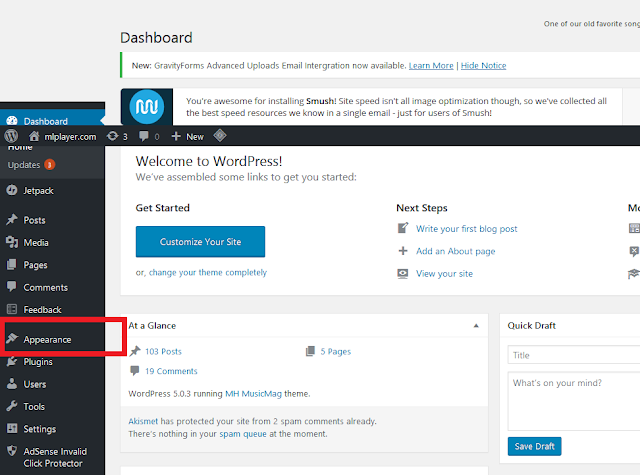
Task: Click the home icon beside mlplayer.com
Action: click(34, 136)
